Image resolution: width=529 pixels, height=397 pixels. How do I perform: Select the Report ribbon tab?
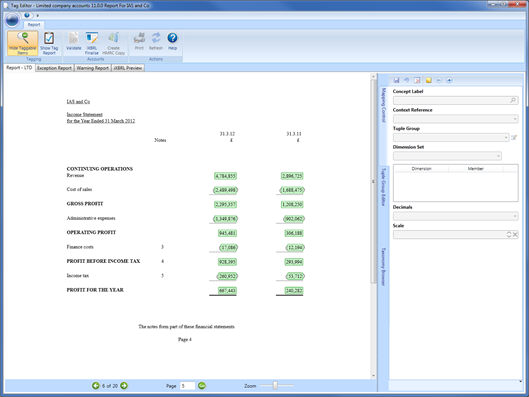[x=34, y=25]
